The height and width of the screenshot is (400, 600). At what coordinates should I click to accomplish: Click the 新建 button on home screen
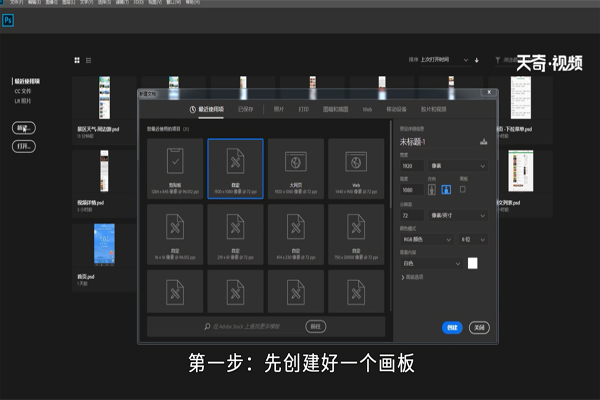click(24, 128)
